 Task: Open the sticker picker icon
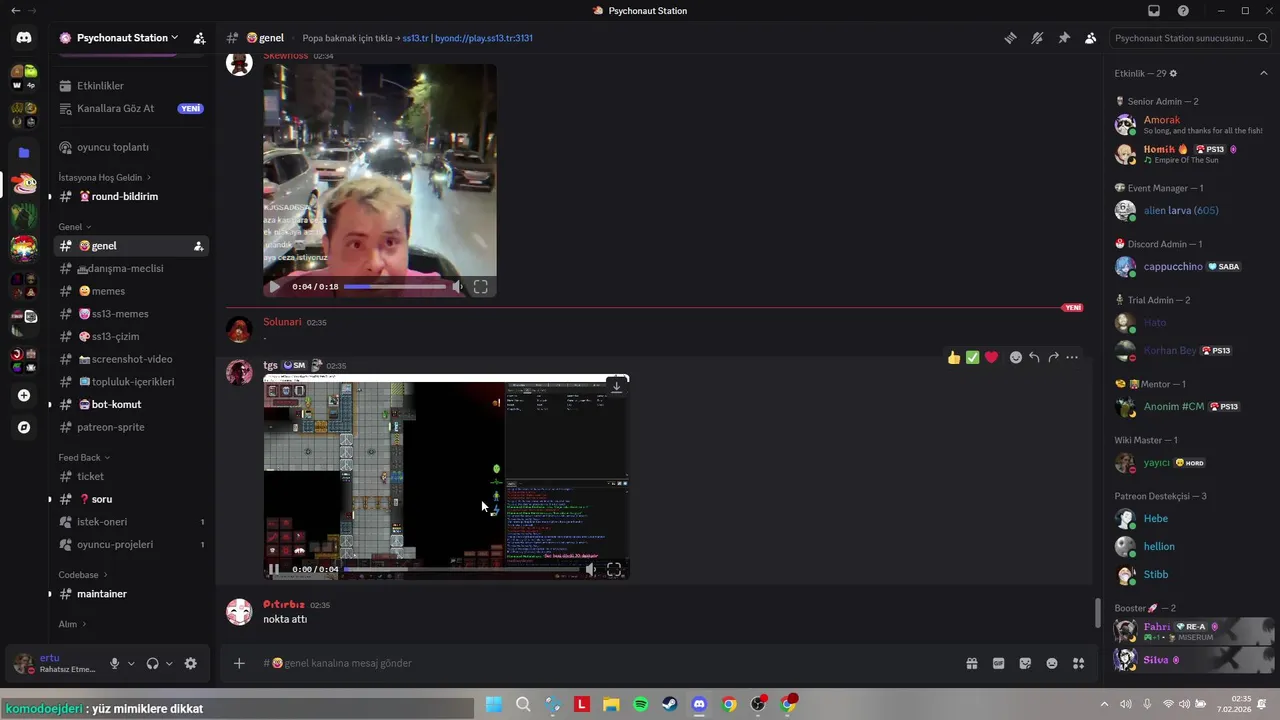pyautogui.click(x=1025, y=663)
